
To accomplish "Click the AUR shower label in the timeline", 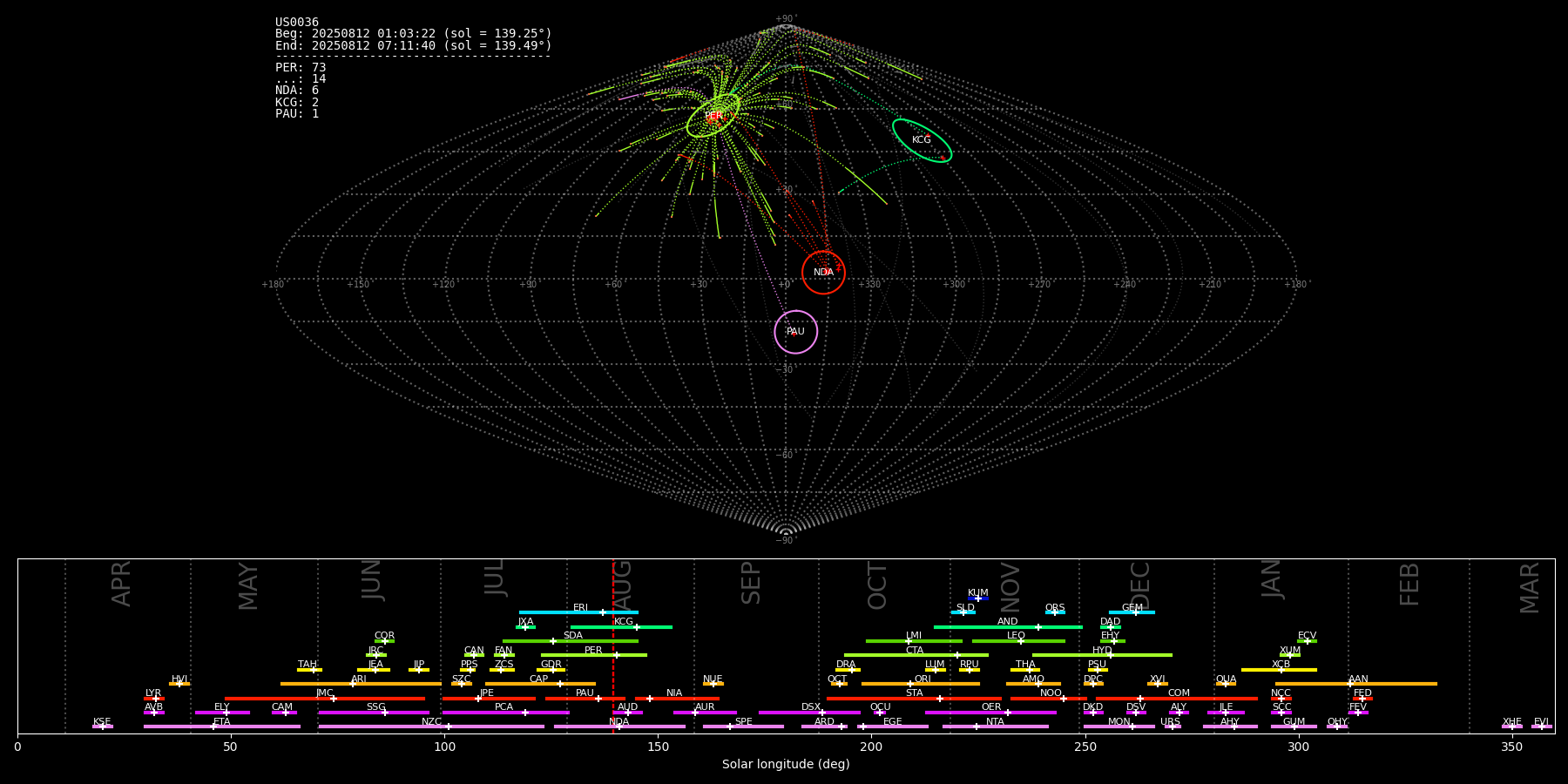I will click(705, 707).
